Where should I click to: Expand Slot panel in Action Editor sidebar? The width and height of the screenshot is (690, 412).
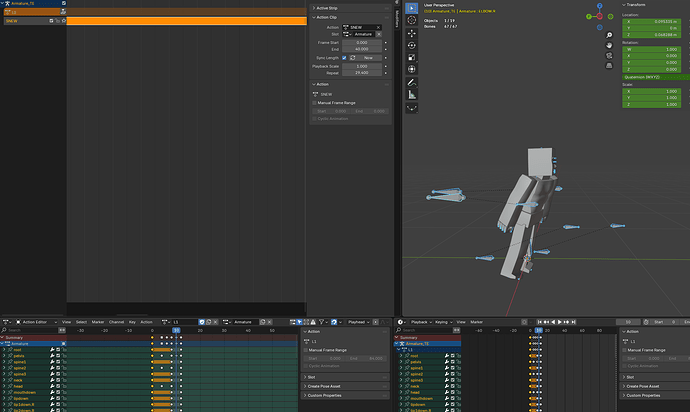345,377
